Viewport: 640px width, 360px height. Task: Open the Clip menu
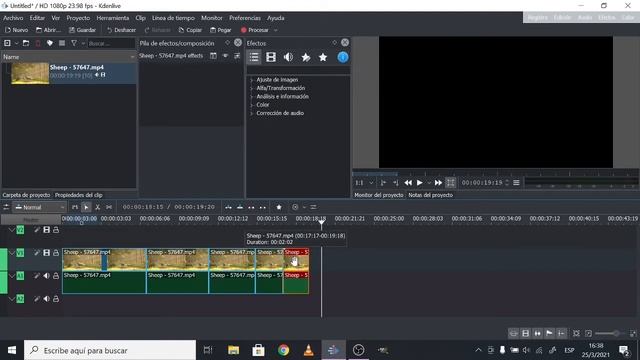140,18
